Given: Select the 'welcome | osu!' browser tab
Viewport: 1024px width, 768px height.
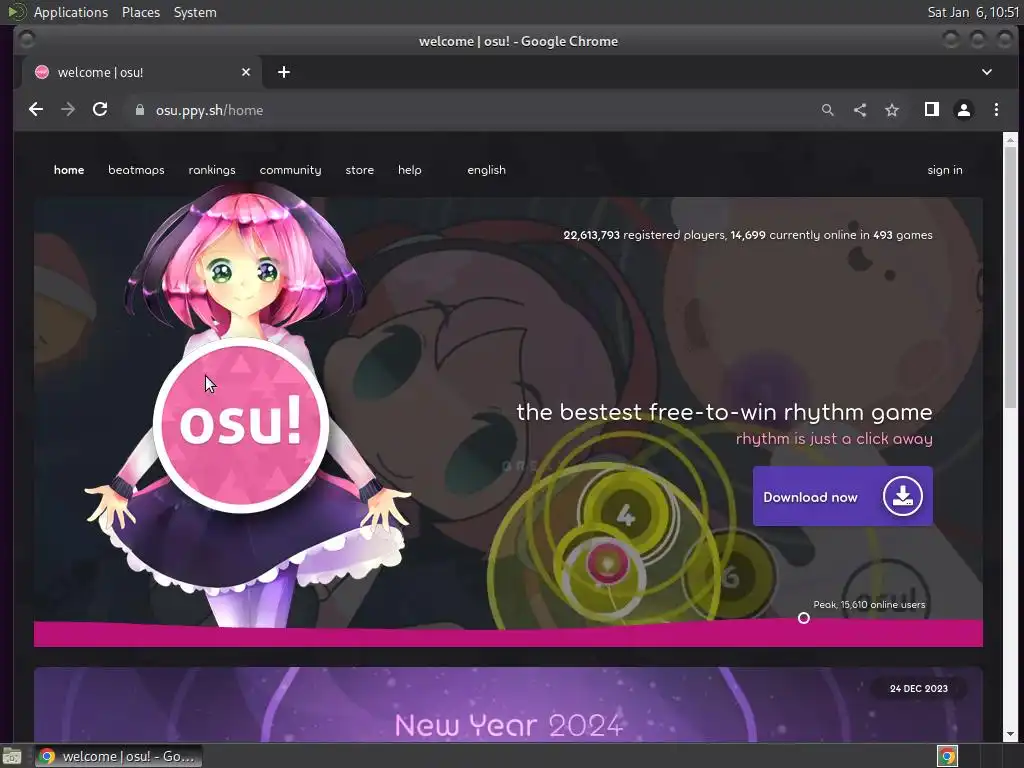Looking at the screenshot, I should (142, 72).
